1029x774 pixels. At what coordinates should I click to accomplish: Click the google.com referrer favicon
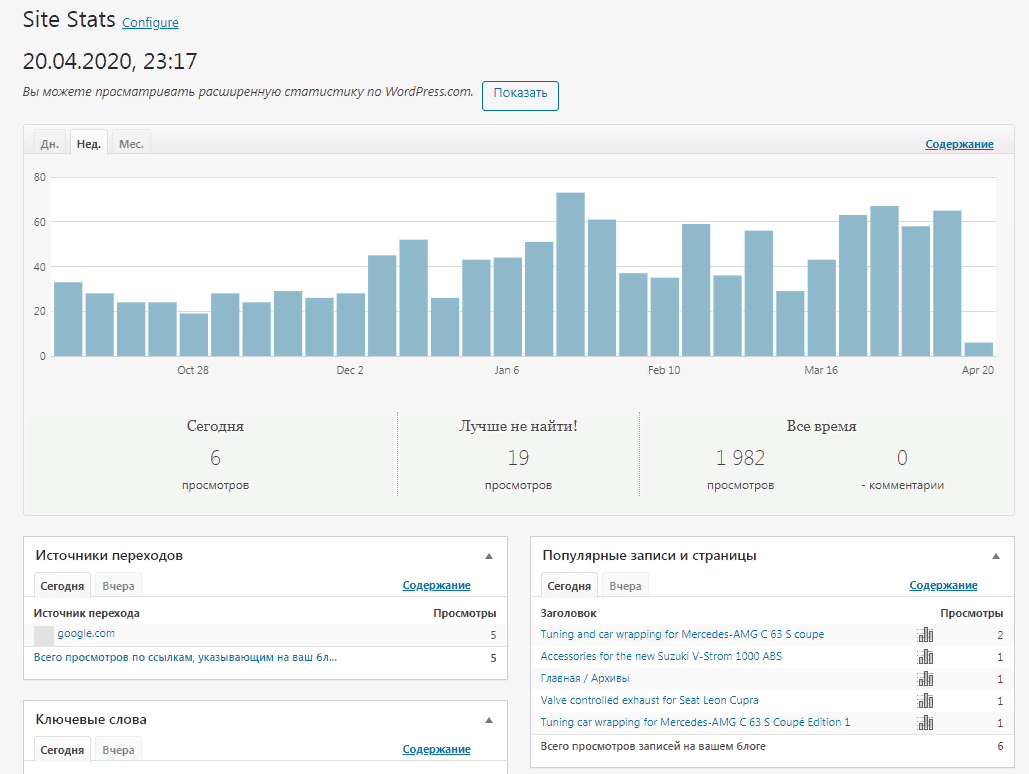pos(44,635)
